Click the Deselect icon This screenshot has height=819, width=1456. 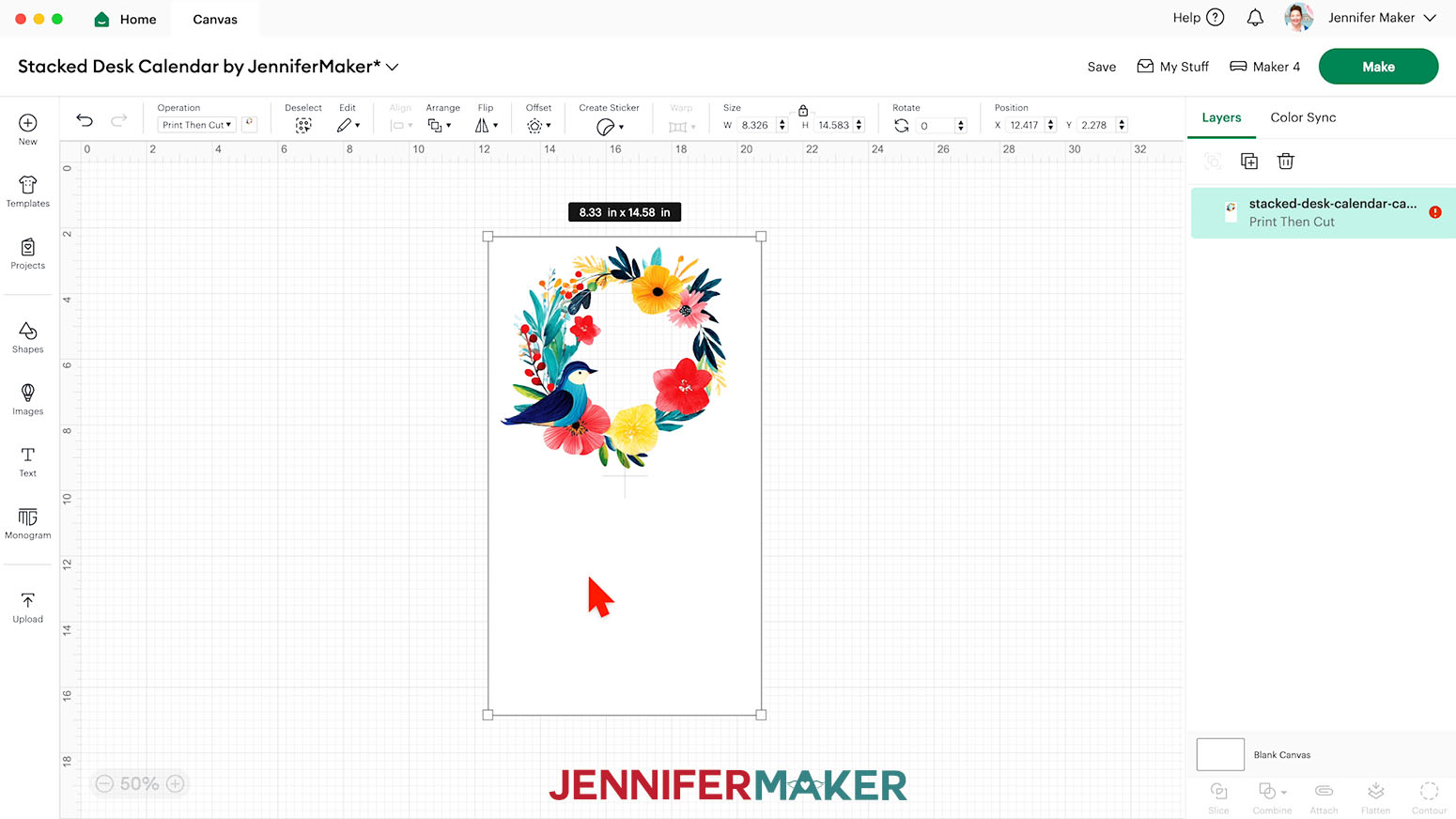pos(303,125)
